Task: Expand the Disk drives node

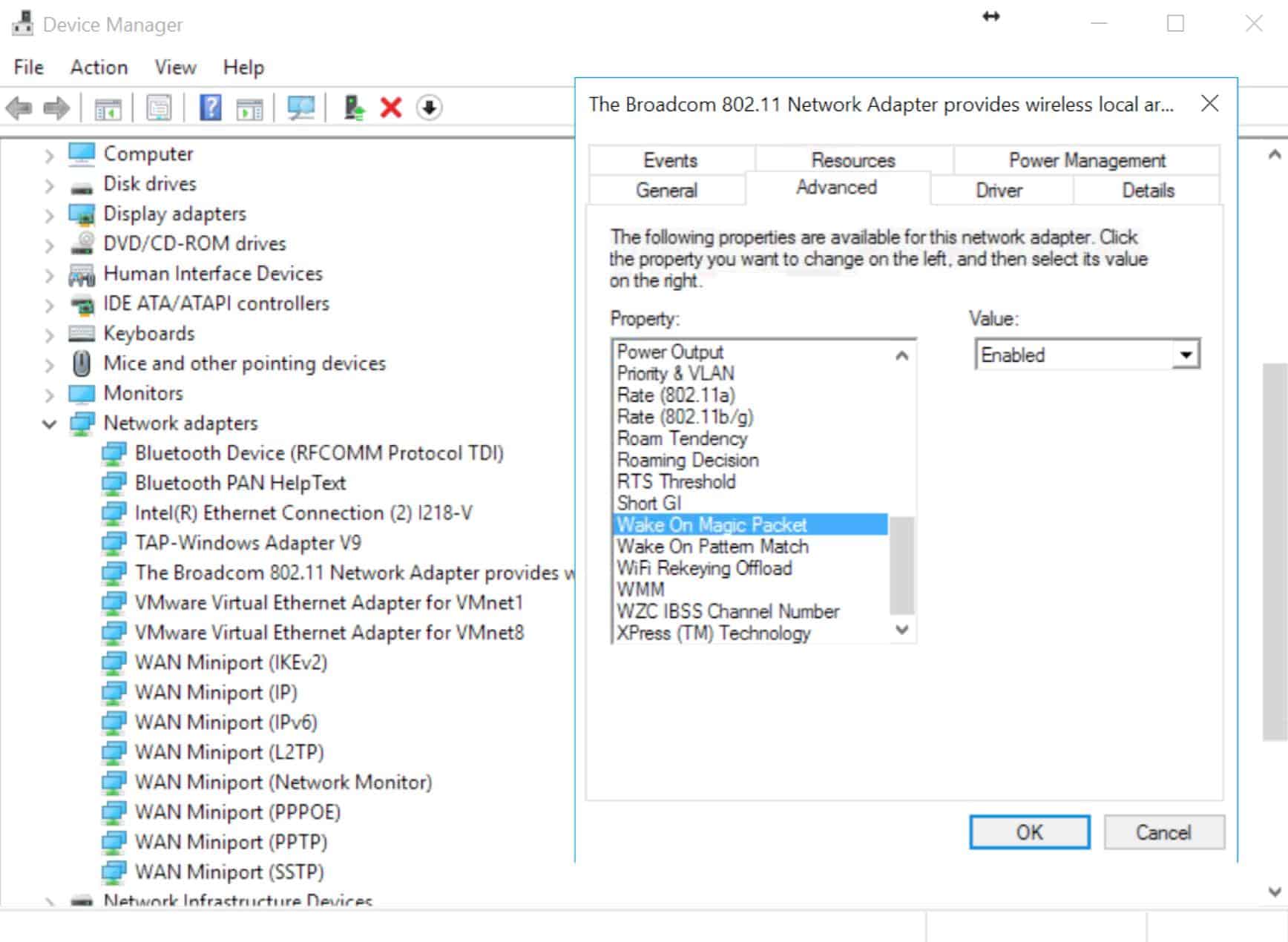Action: [49, 185]
